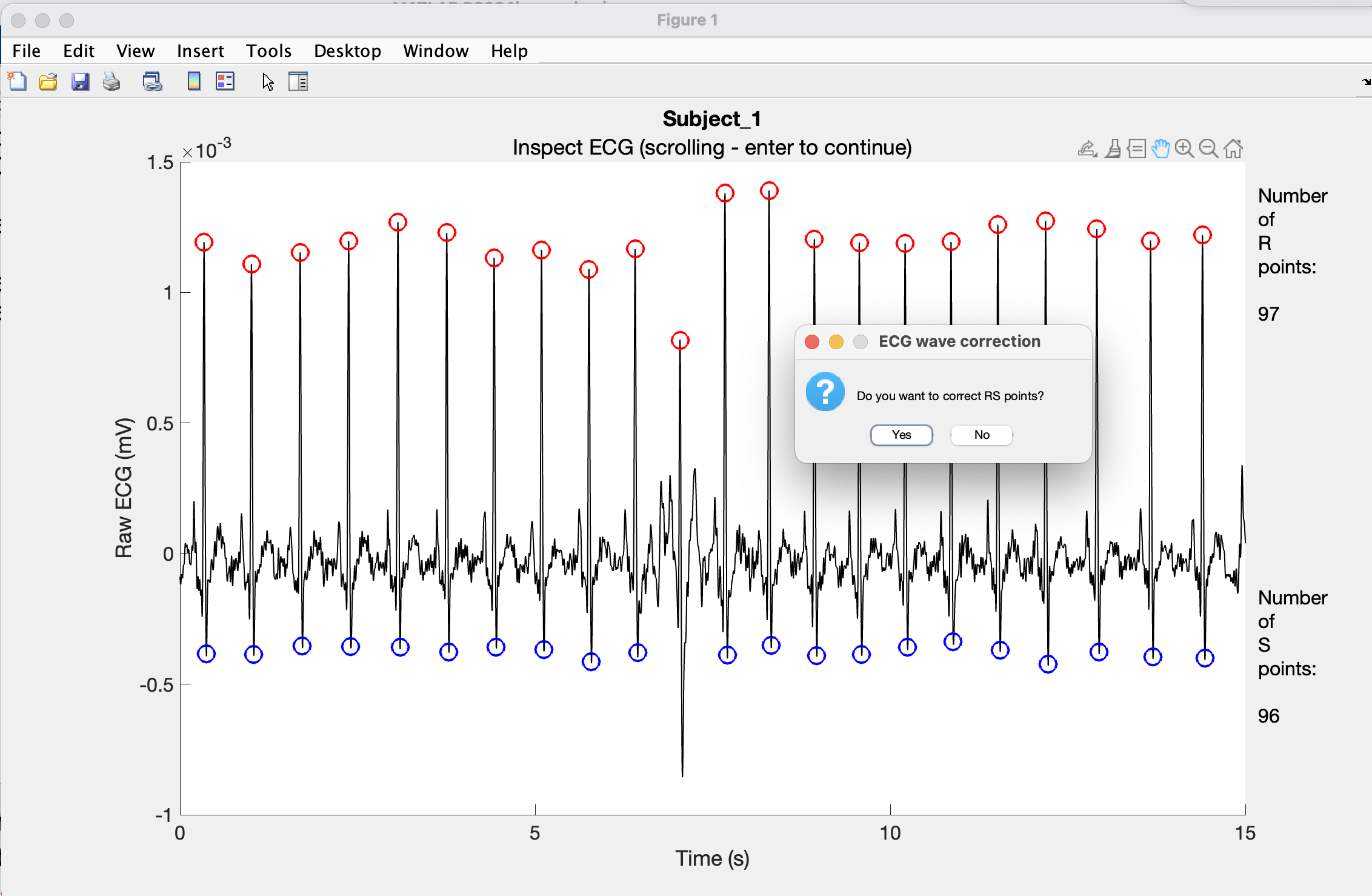Screen dimensions: 1372x896
Task: Open the Tools menu
Action: coord(268,51)
